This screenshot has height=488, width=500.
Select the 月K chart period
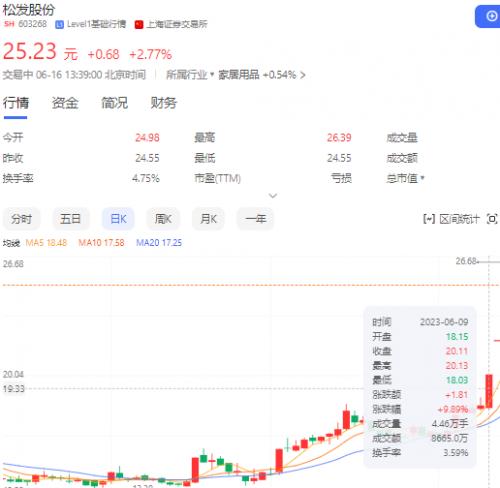pyautogui.click(x=208, y=219)
